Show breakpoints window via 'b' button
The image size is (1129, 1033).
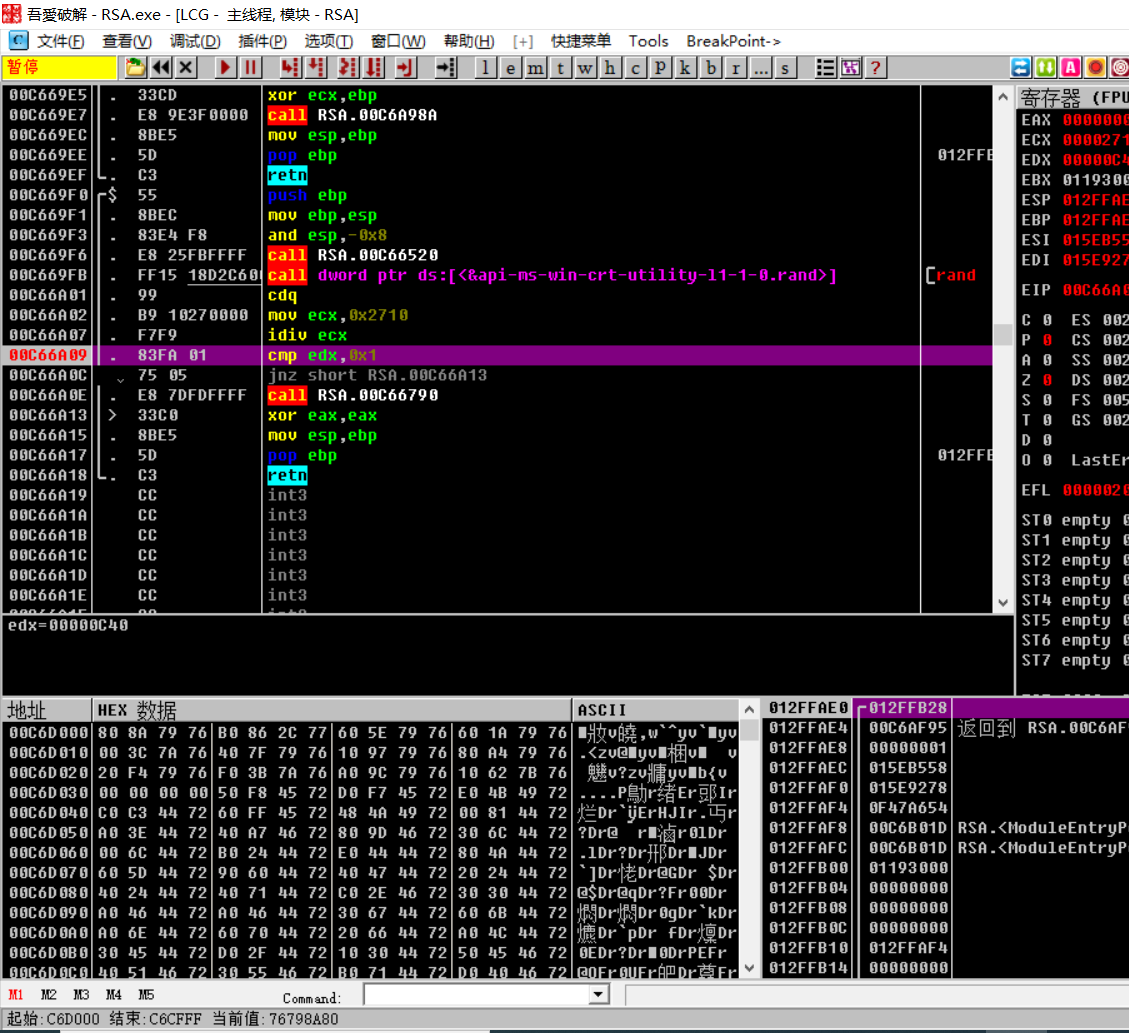tap(711, 68)
